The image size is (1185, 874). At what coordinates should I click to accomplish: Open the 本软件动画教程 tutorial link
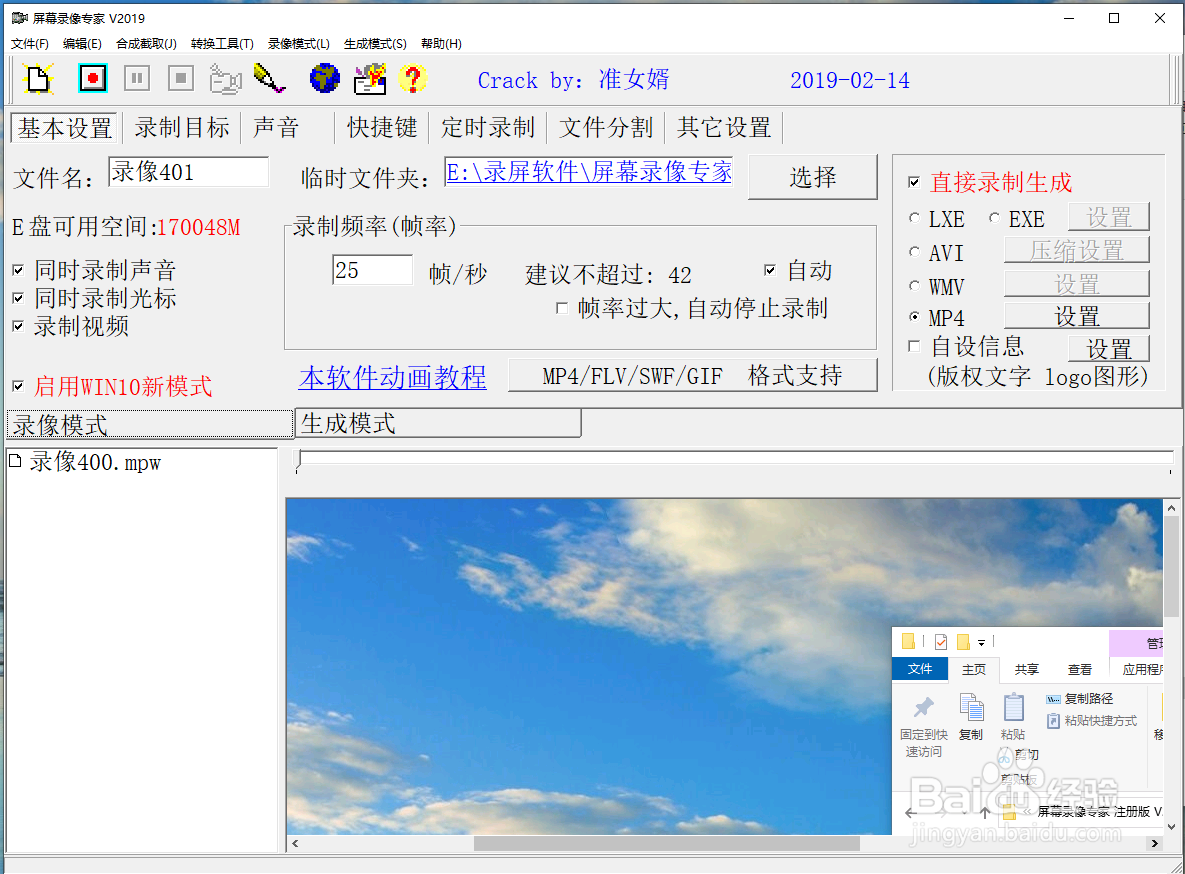tap(392, 378)
